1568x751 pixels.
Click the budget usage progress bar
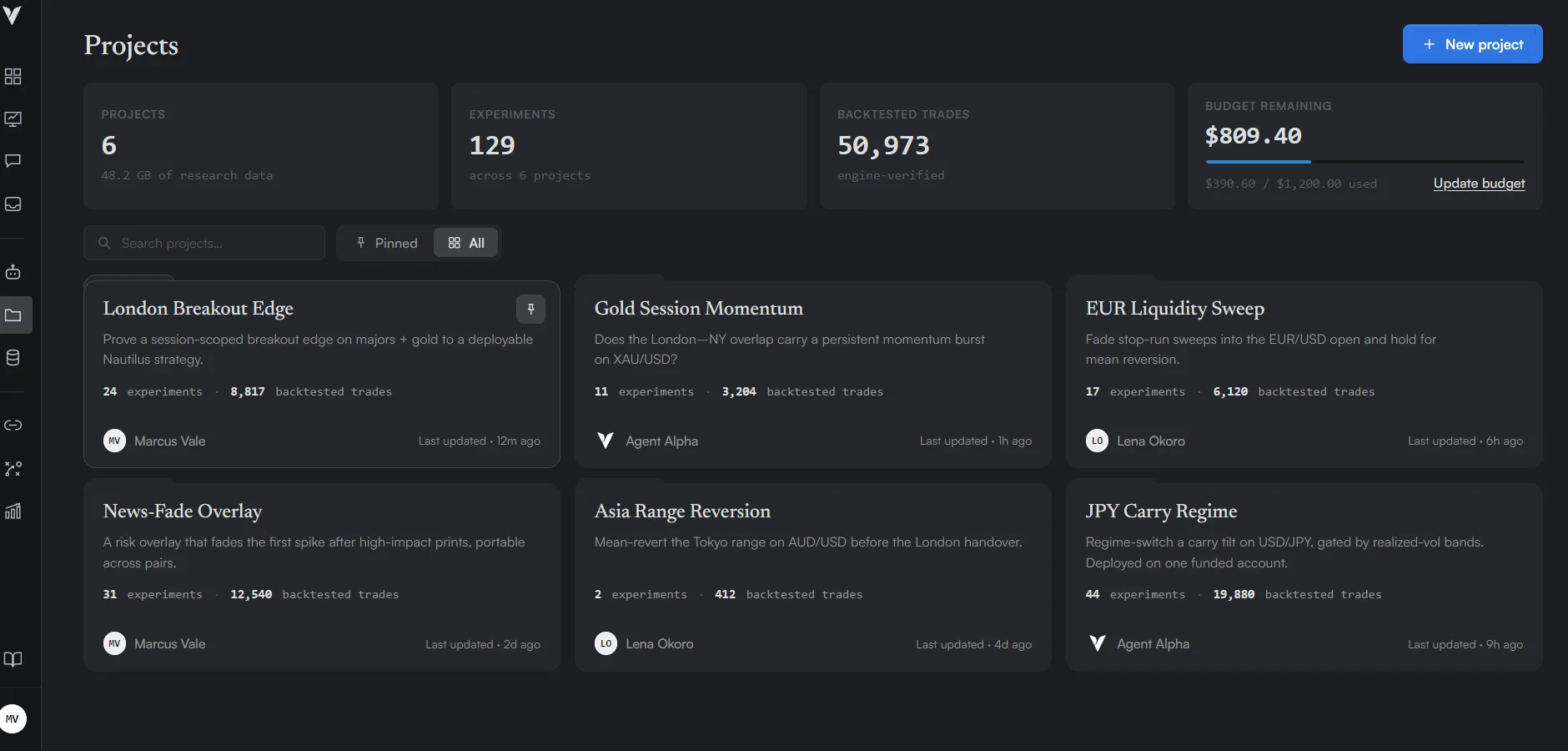(x=1364, y=162)
